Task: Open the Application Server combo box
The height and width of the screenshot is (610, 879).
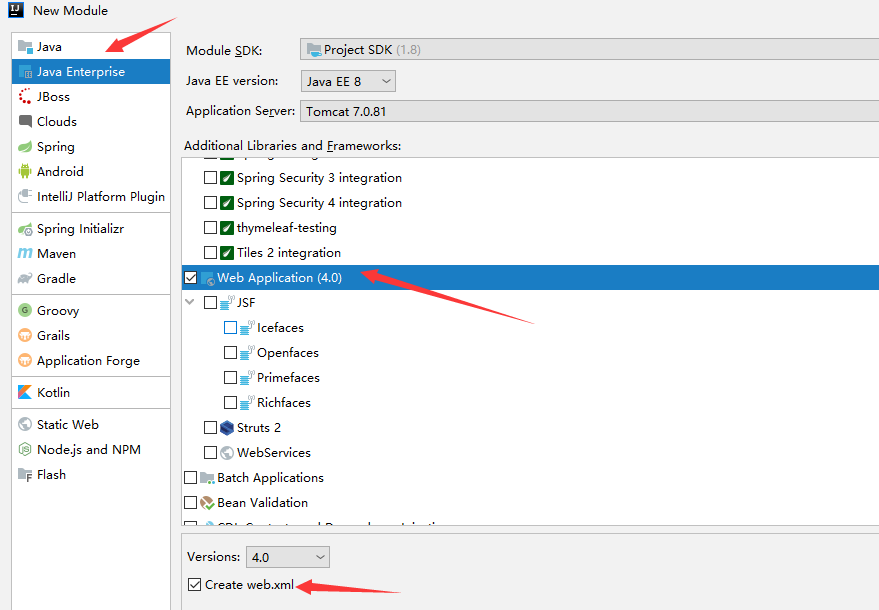Action: point(589,112)
